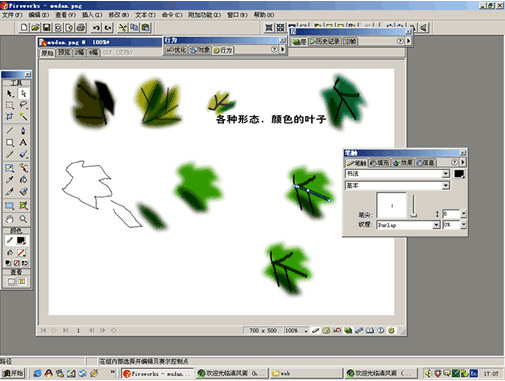Image resolution: width=505 pixels, height=381 pixels.
Task: Expand the 行为 panel options arrow
Action: click(283, 50)
